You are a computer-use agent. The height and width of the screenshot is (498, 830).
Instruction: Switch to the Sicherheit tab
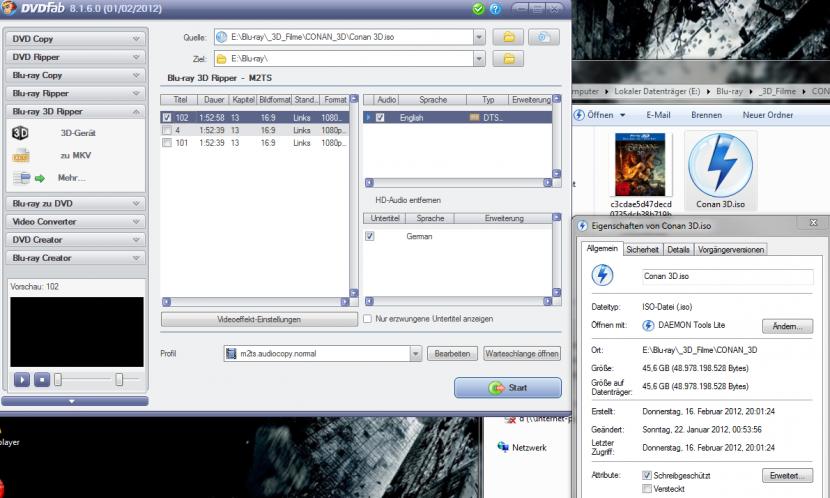[x=642, y=249]
